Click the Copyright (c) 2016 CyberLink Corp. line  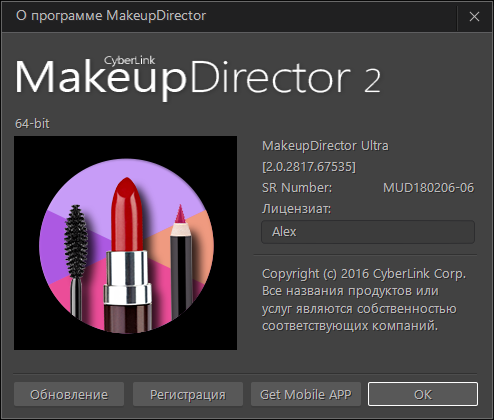(364, 274)
